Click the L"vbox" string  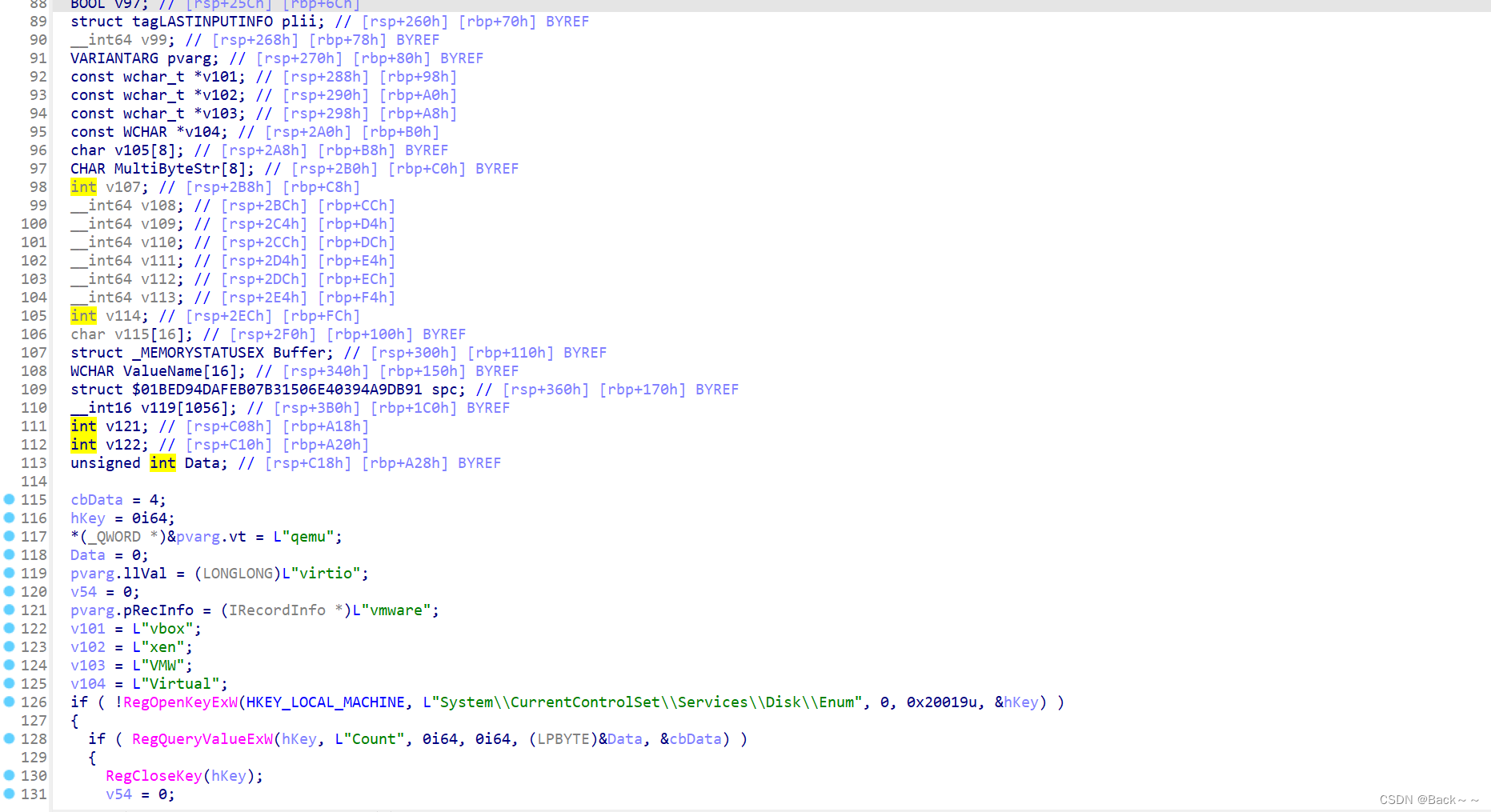pyautogui.click(x=162, y=629)
